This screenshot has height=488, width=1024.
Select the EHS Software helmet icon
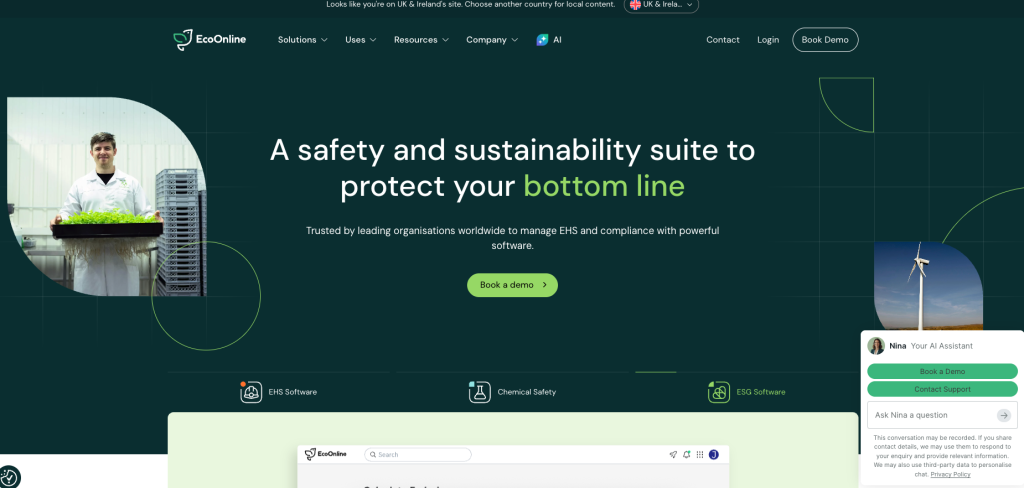[251, 392]
